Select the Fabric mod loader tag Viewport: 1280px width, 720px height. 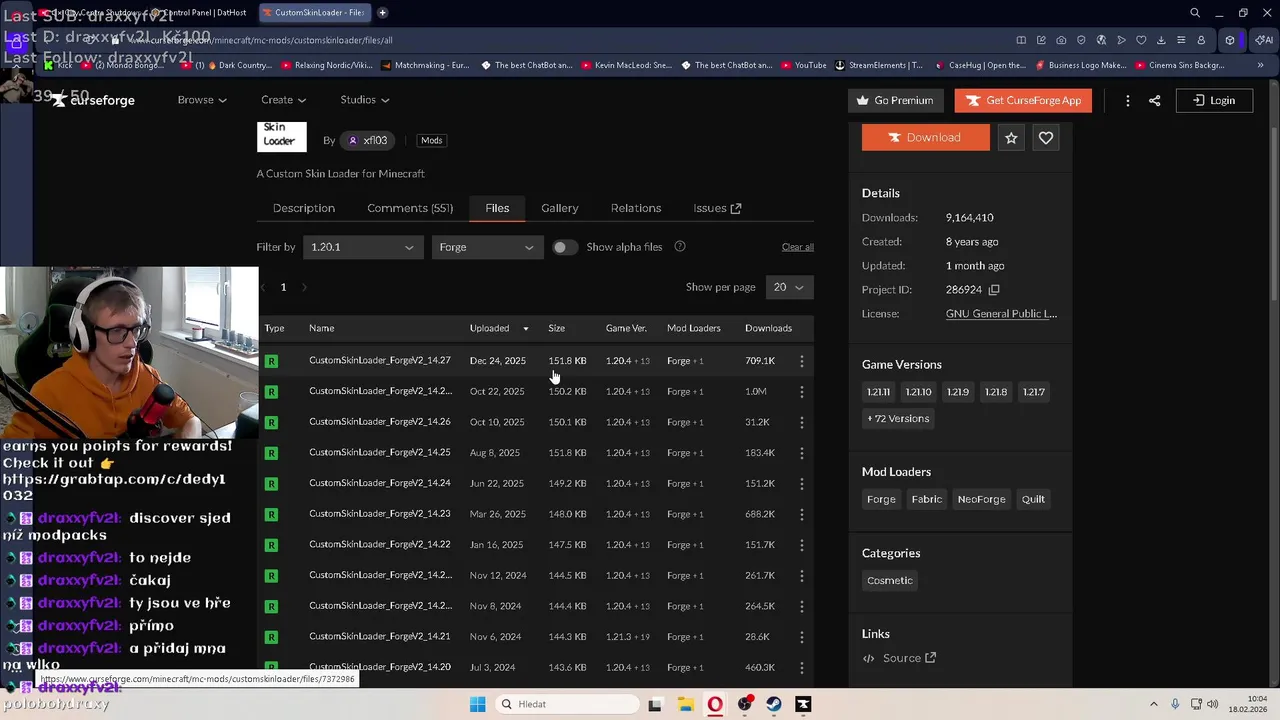[x=927, y=499]
